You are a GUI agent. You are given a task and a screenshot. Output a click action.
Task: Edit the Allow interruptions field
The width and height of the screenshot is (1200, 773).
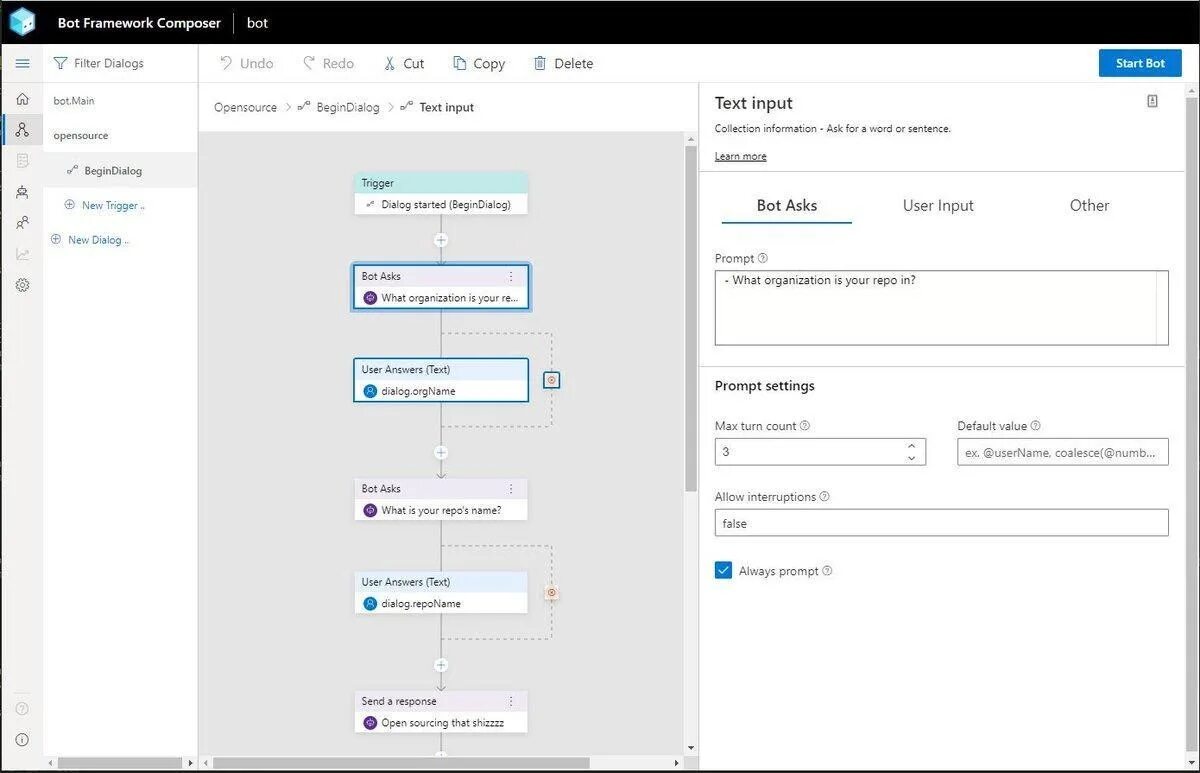coord(941,523)
